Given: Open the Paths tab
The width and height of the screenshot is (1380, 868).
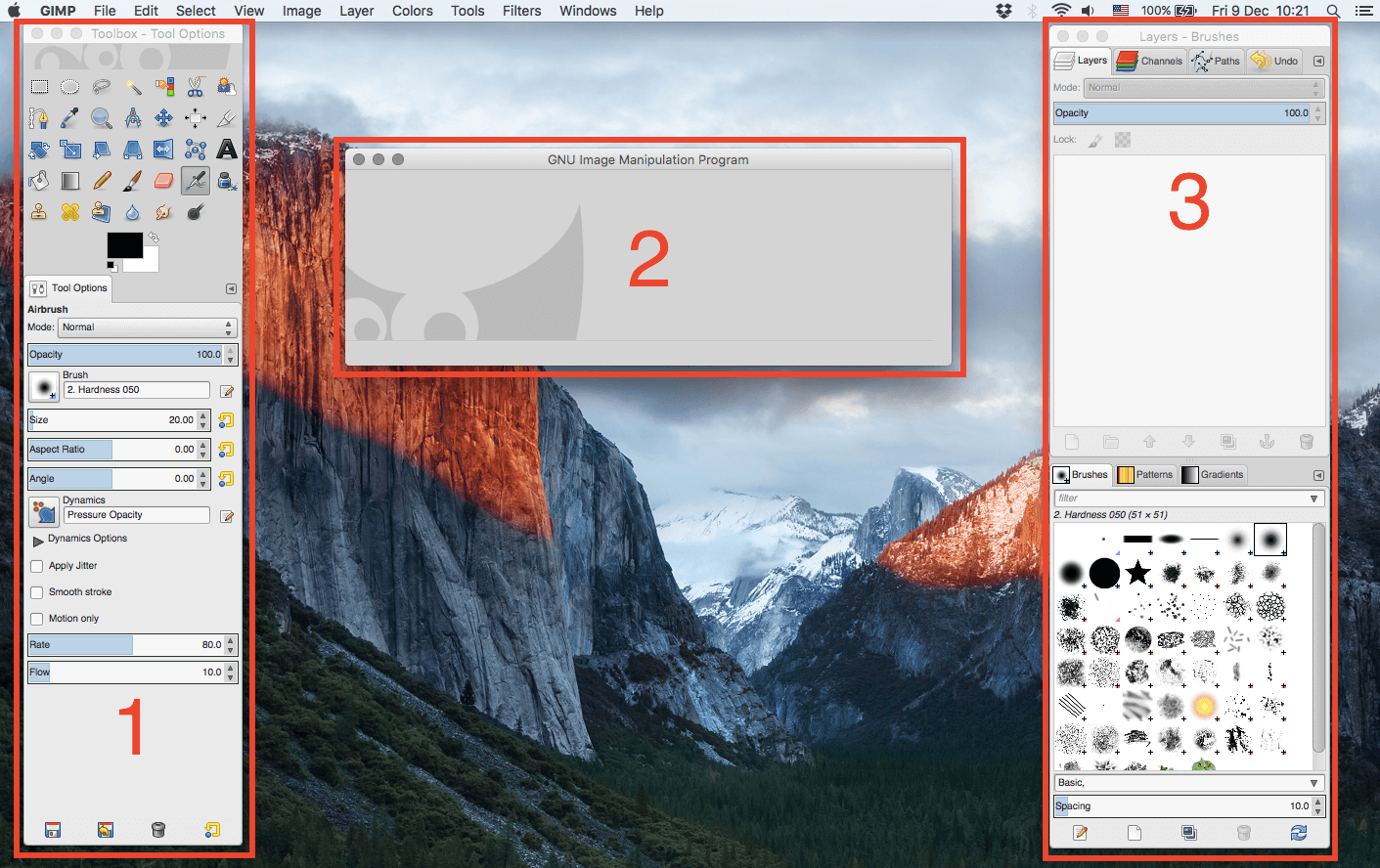Looking at the screenshot, I should click(x=1216, y=61).
